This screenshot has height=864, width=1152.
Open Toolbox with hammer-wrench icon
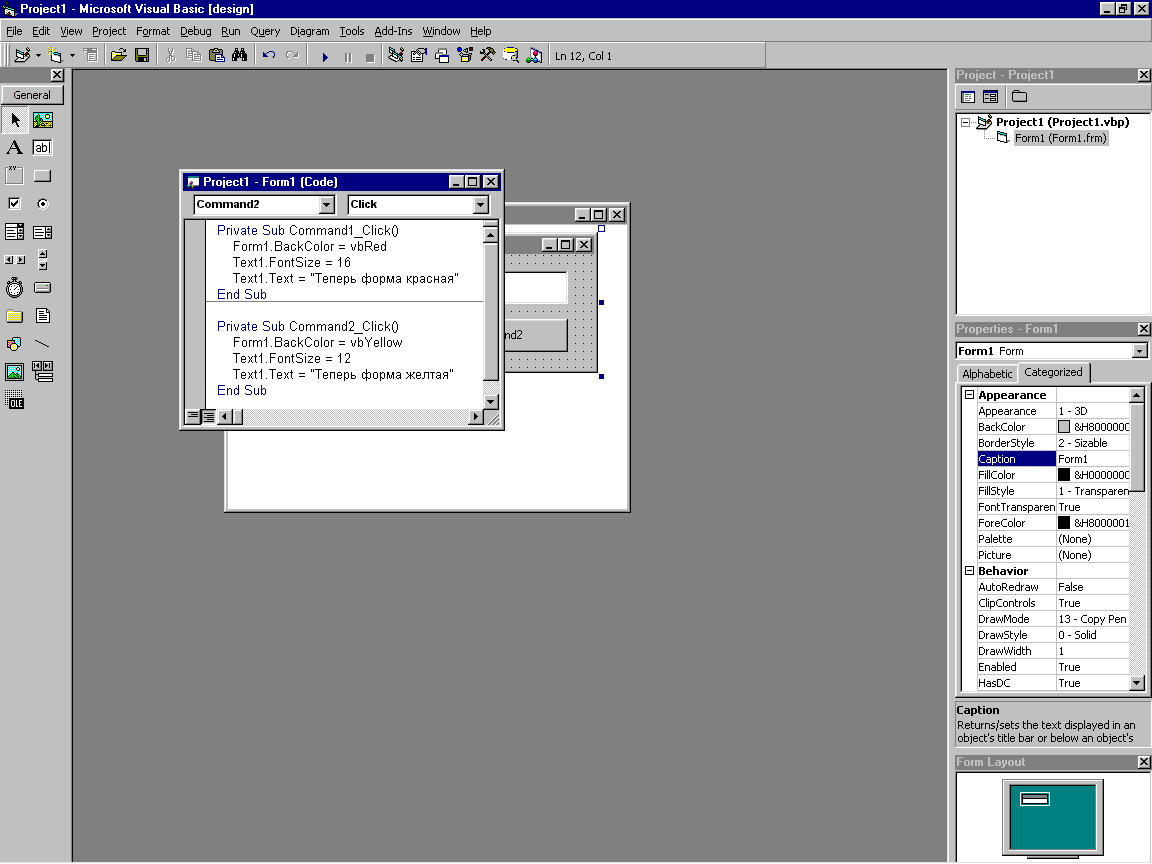tap(487, 55)
